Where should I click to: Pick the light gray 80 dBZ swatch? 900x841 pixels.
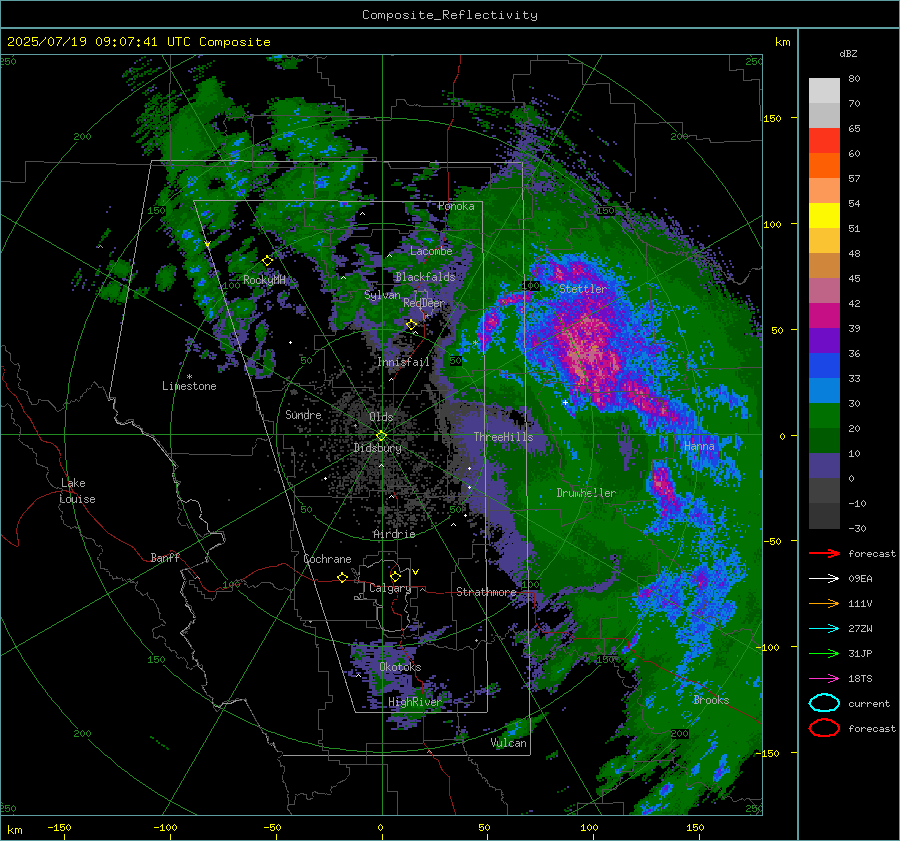[824, 91]
